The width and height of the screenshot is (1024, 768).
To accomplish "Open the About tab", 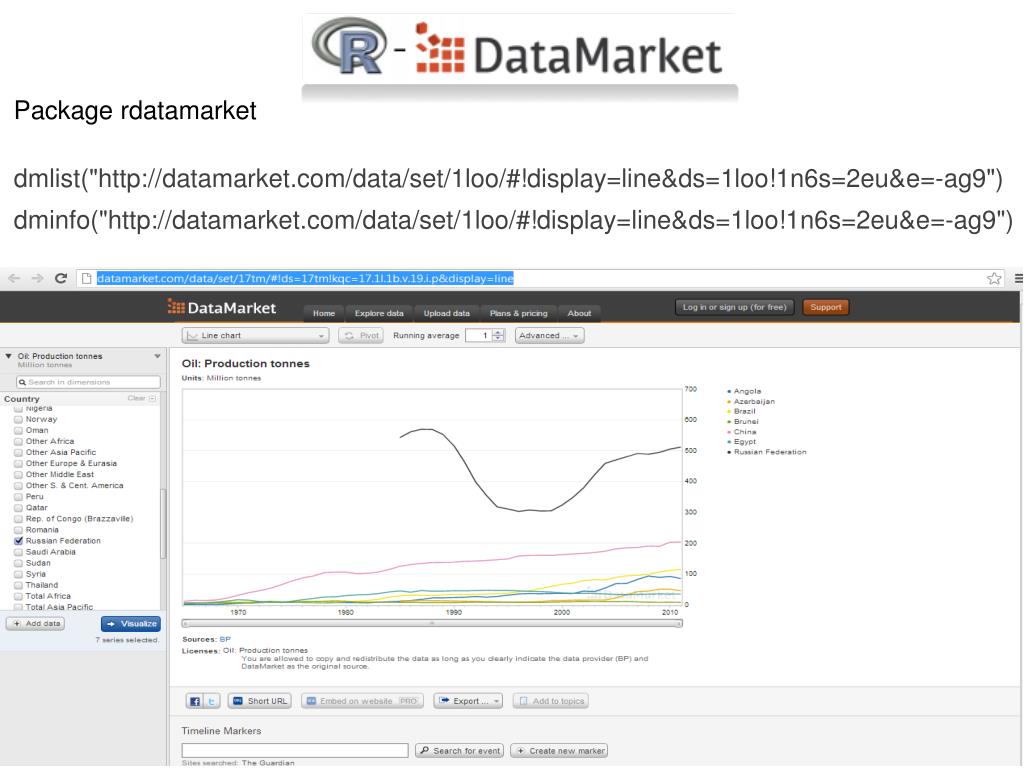I will pyautogui.click(x=579, y=313).
